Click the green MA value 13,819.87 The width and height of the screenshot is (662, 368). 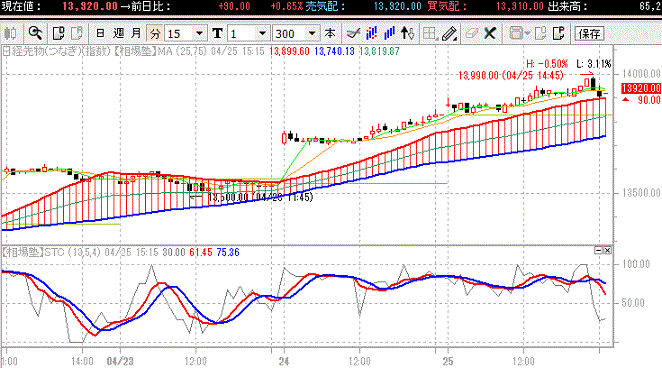379,51
